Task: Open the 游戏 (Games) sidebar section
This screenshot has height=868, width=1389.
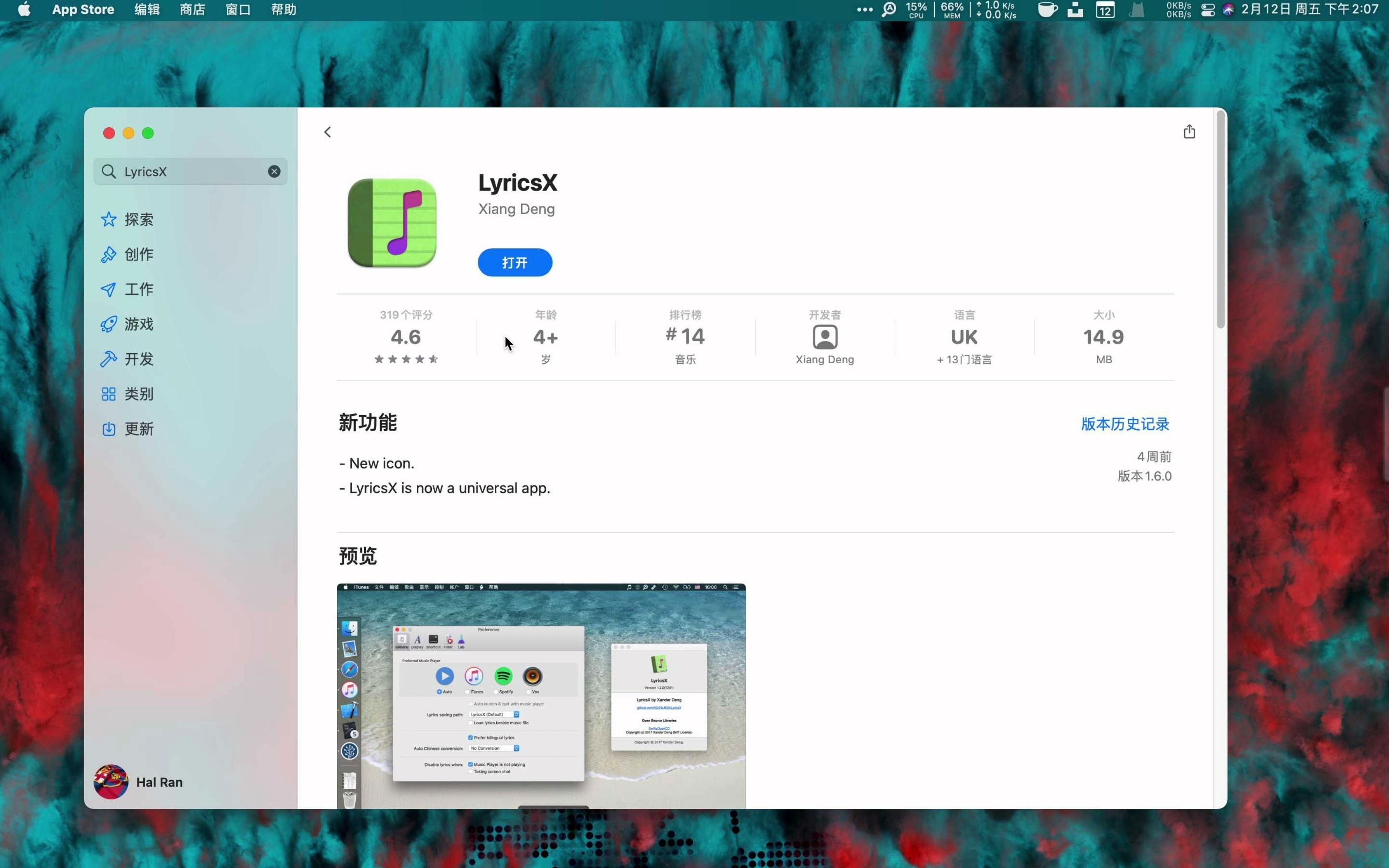Action: pos(127,324)
